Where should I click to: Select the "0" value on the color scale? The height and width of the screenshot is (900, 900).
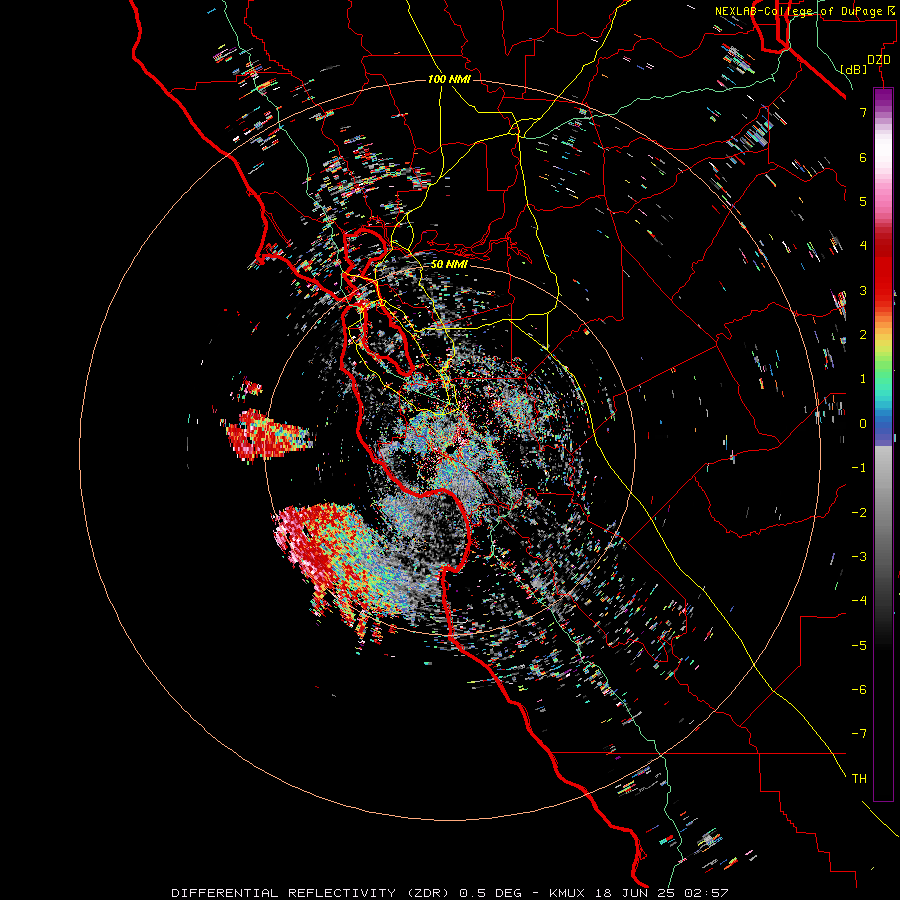coord(863,424)
